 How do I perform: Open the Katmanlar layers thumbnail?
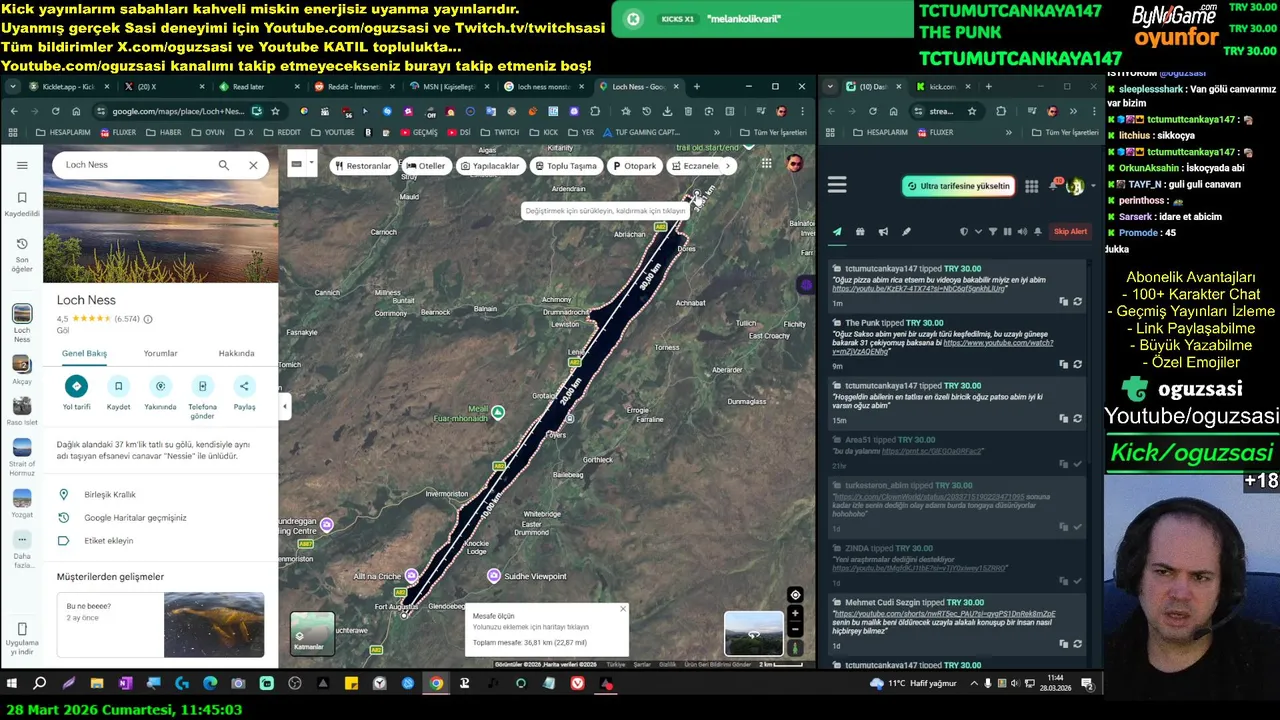312,633
